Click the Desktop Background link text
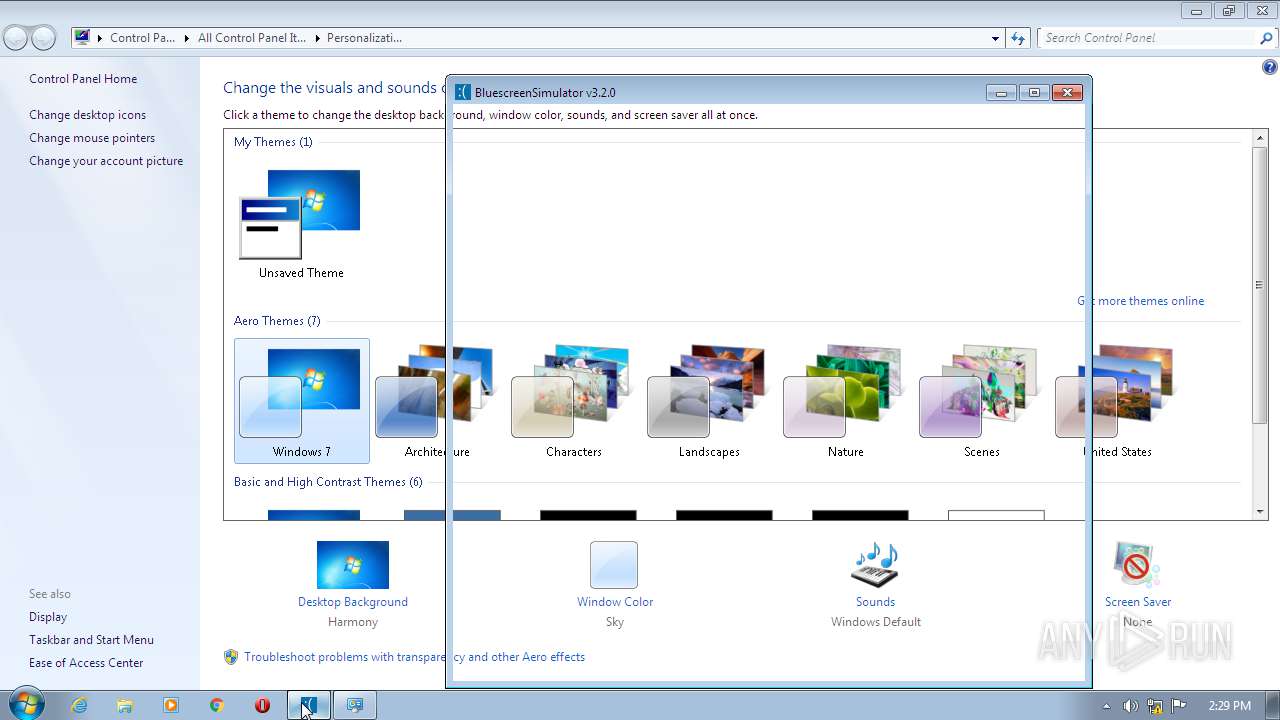The height and width of the screenshot is (720, 1280). pos(353,602)
